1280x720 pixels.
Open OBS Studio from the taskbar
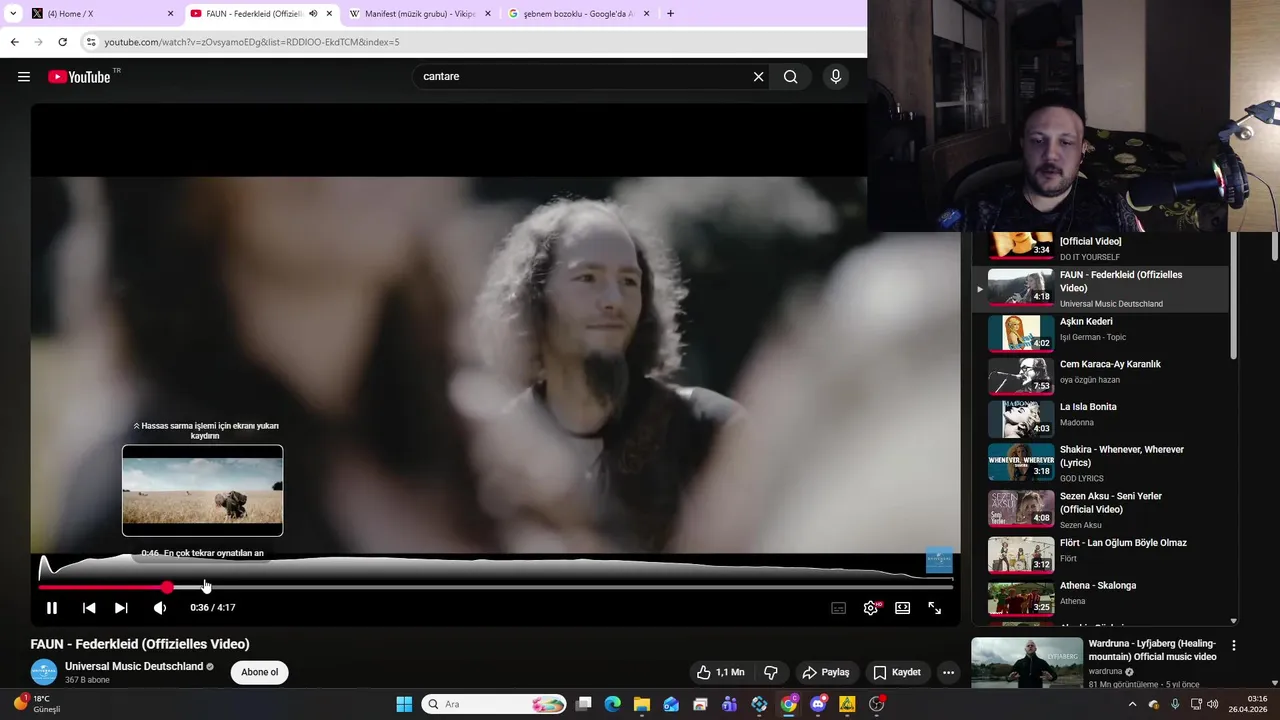[877, 704]
